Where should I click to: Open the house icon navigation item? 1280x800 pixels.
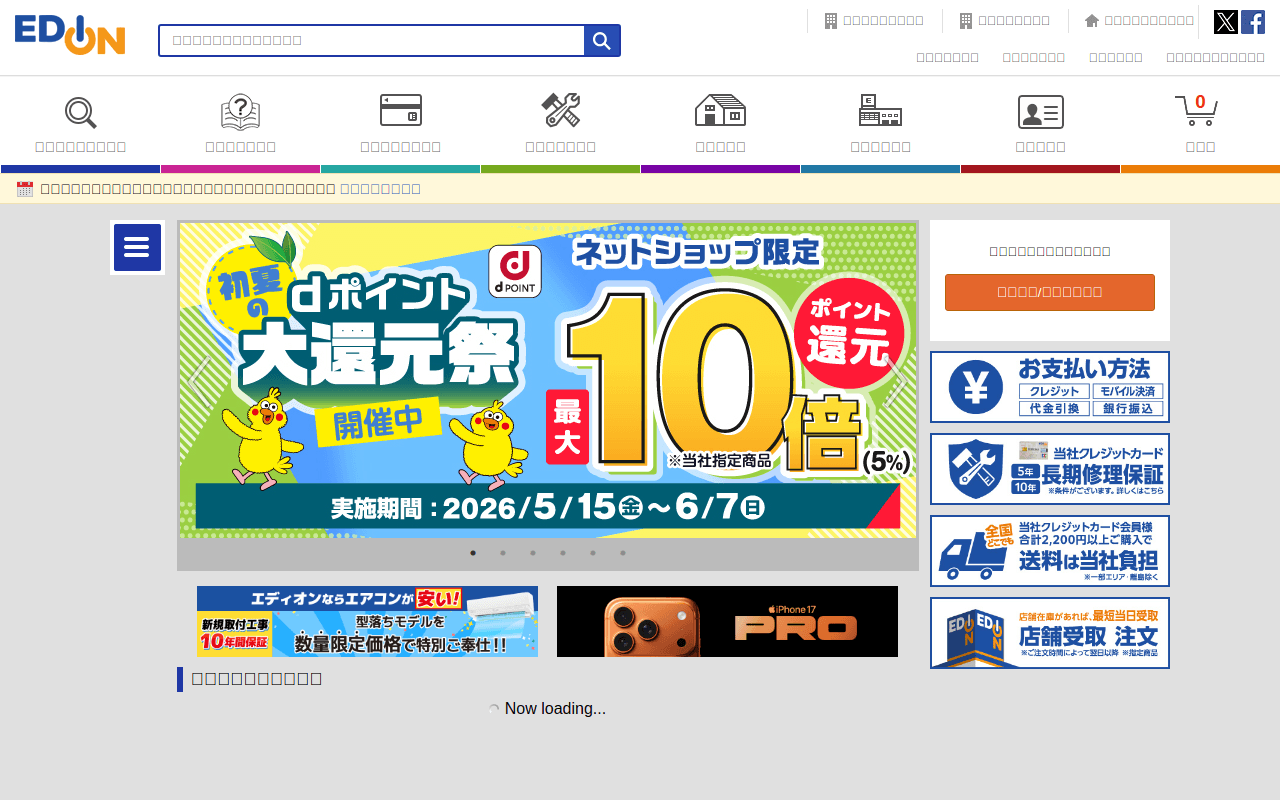720,124
